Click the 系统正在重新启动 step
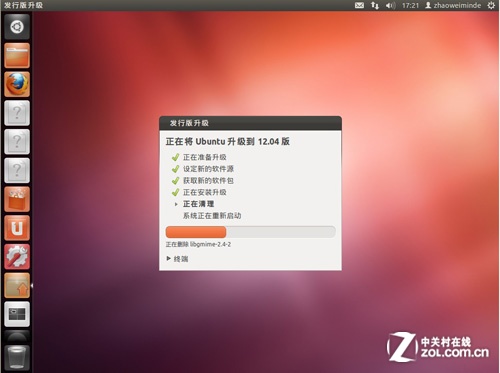 pos(212,216)
